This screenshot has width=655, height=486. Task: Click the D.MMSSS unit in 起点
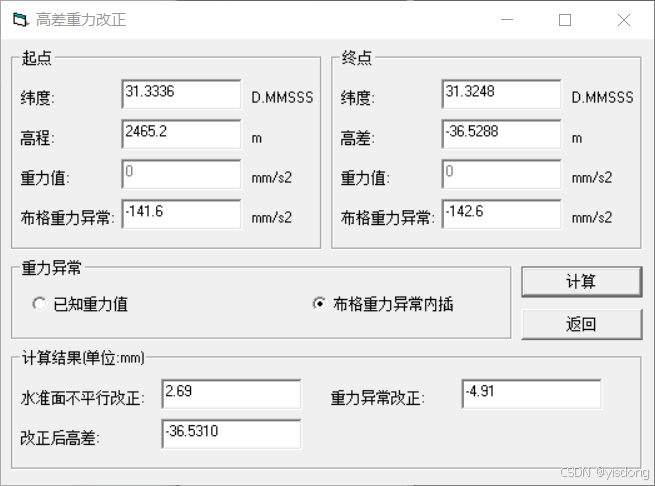tap(282, 98)
